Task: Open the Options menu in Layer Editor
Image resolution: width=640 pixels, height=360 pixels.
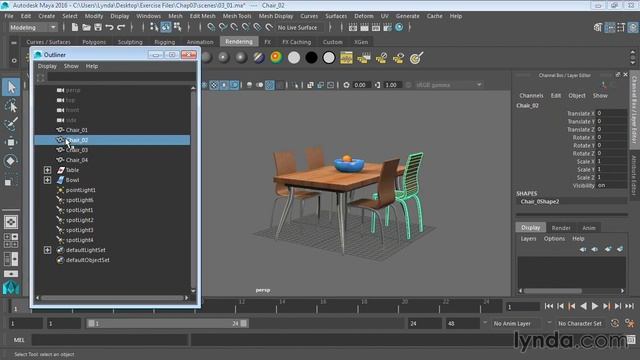Action: (554, 238)
